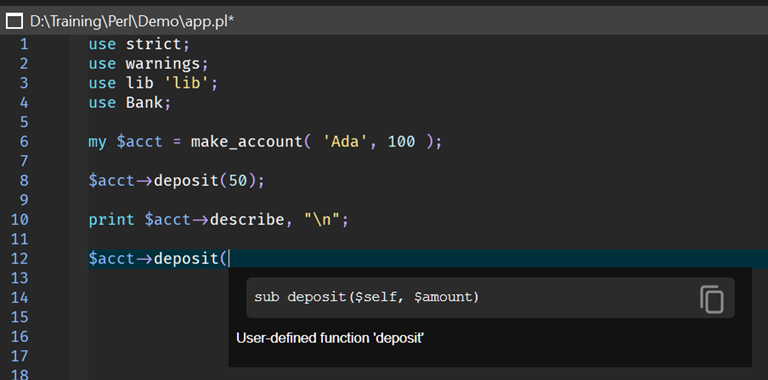The width and height of the screenshot is (768, 380).
Task: Click line number 3 in the gutter
Action: (x=24, y=83)
